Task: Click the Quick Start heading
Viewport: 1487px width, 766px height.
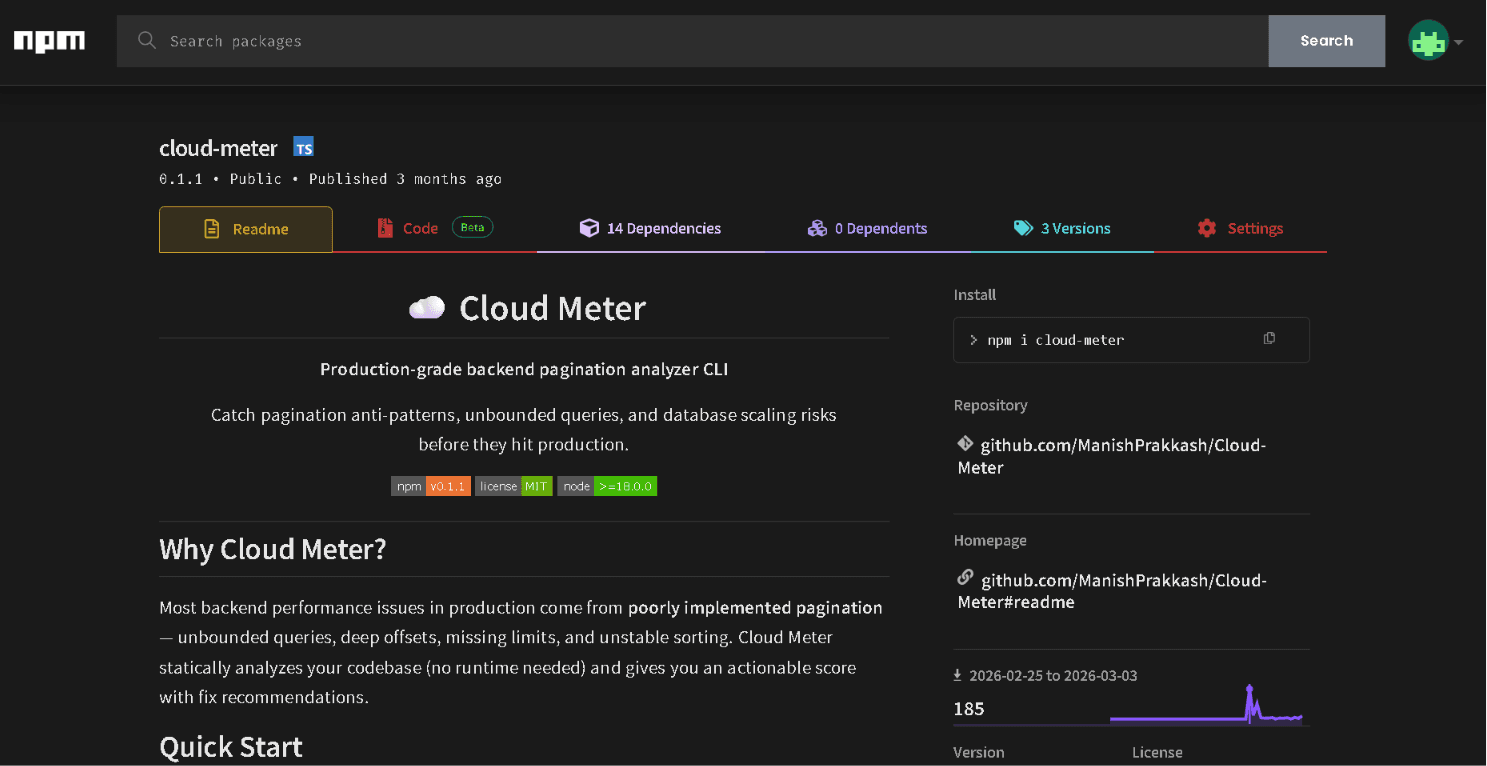Action: (231, 747)
